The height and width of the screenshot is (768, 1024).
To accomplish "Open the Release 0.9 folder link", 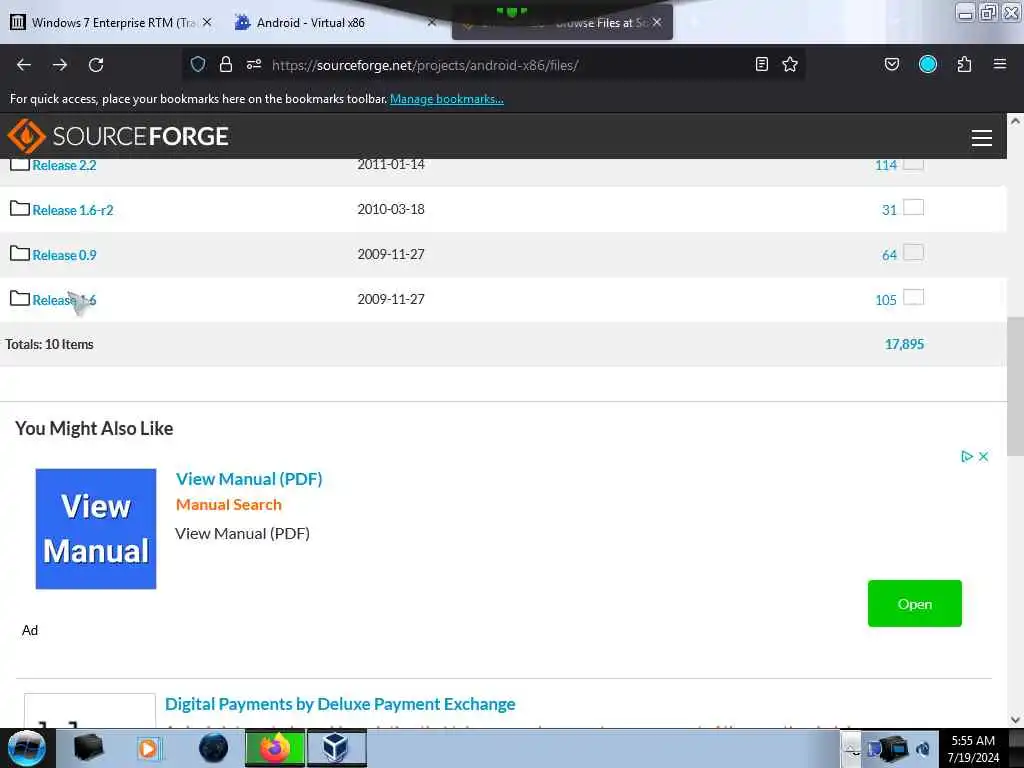I will tap(64, 255).
